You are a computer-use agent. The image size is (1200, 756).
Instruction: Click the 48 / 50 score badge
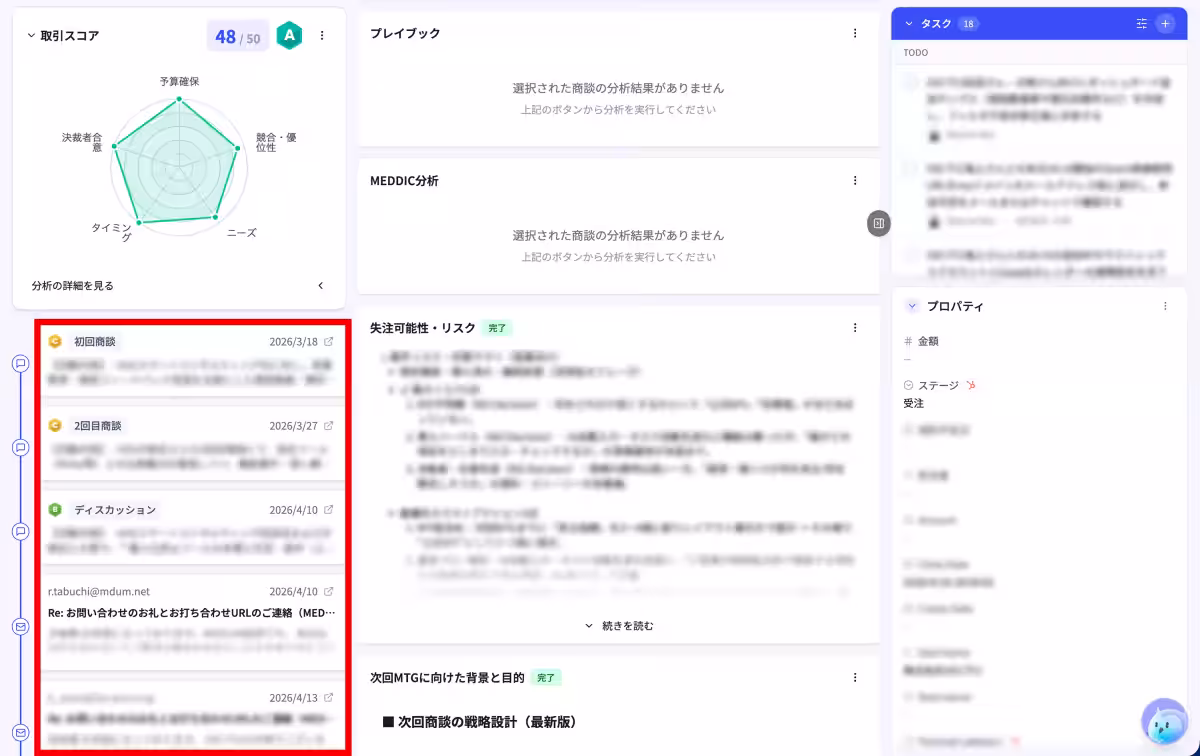click(x=238, y=37)
